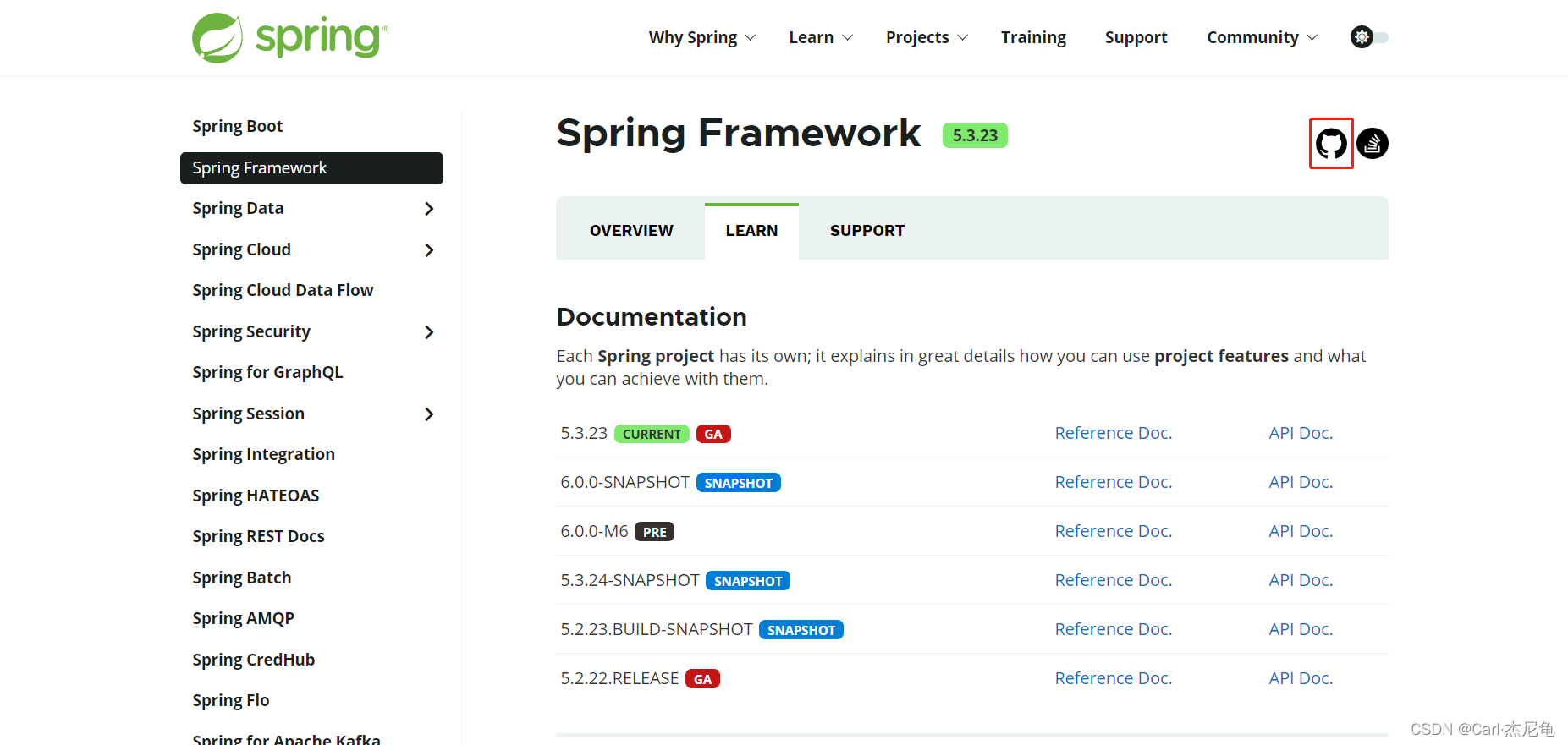Select Spring Framework in sidebar
1568x745 pixels.
click(x=311, y=168)
